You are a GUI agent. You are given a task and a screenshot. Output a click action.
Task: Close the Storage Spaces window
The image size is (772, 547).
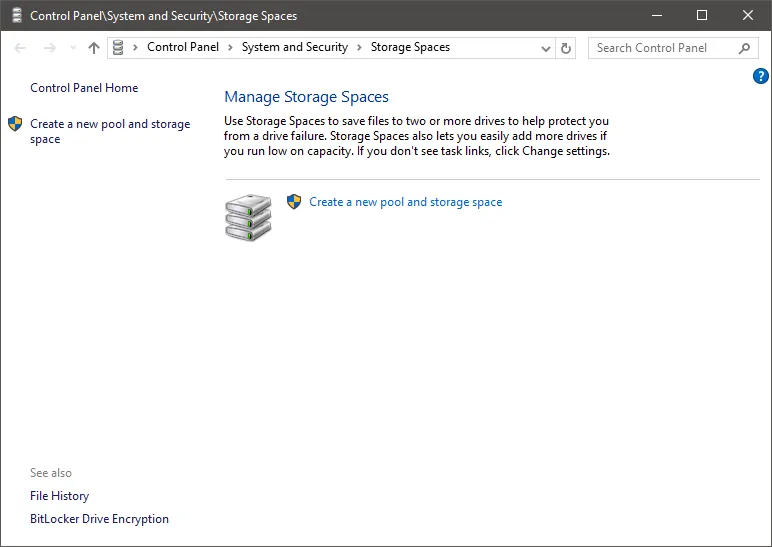(x=747, y=15)
